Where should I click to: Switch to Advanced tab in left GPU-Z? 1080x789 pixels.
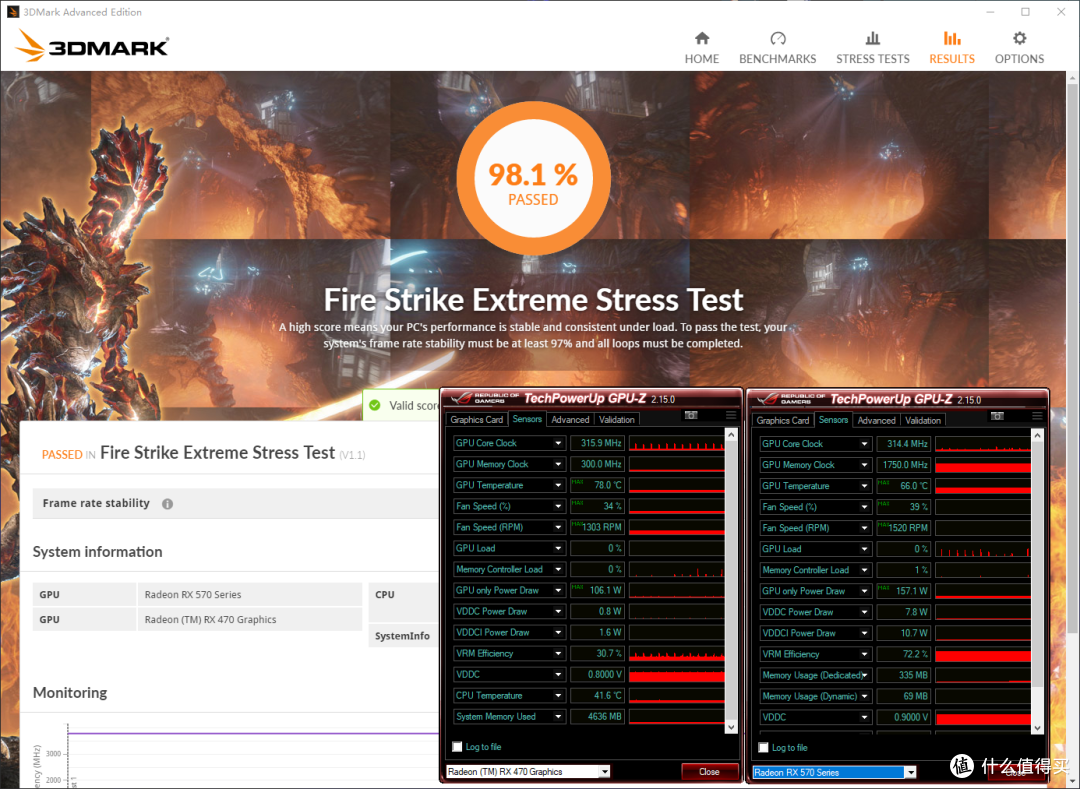point(570,419)
